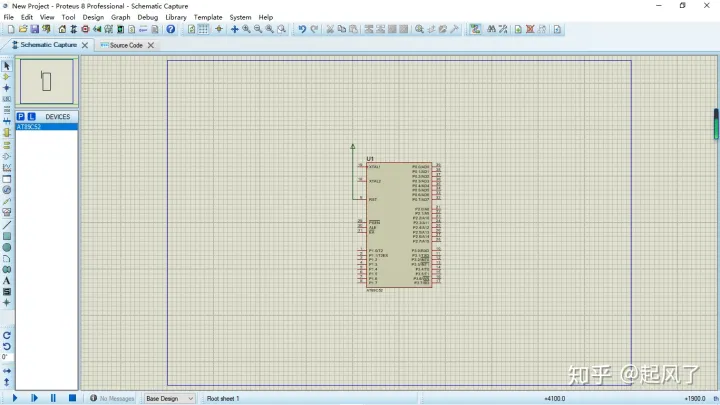Click the L library button in Devices panel
Viewport: 720px width, 405px height.
[x=32, y=117]
